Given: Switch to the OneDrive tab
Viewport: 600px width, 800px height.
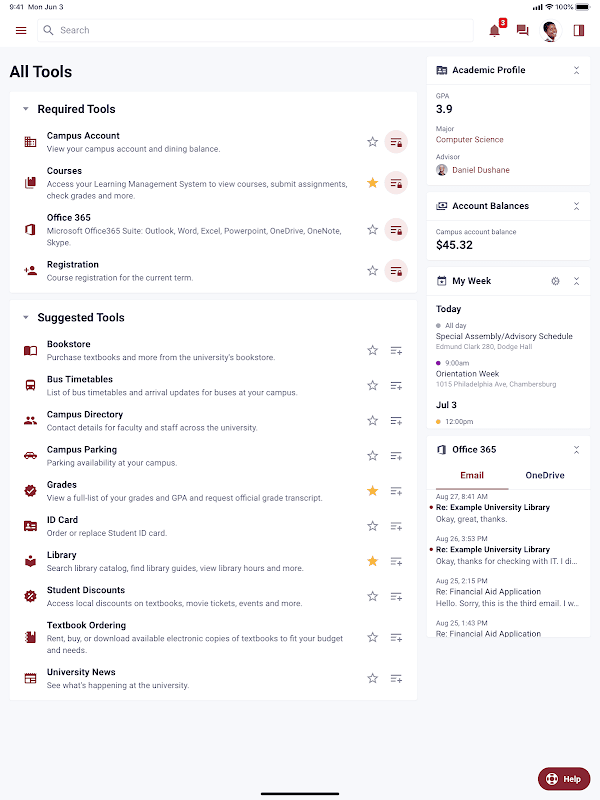Looking at the screenshot, I should click(x=545, y=475).
